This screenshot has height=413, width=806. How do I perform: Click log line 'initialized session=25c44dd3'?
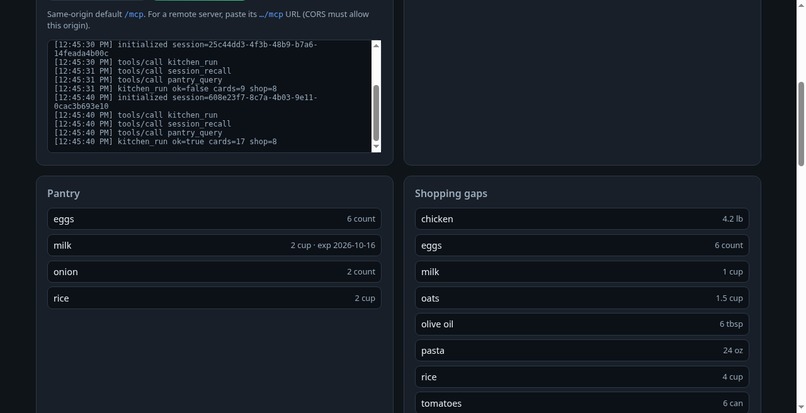click(185, 49)
